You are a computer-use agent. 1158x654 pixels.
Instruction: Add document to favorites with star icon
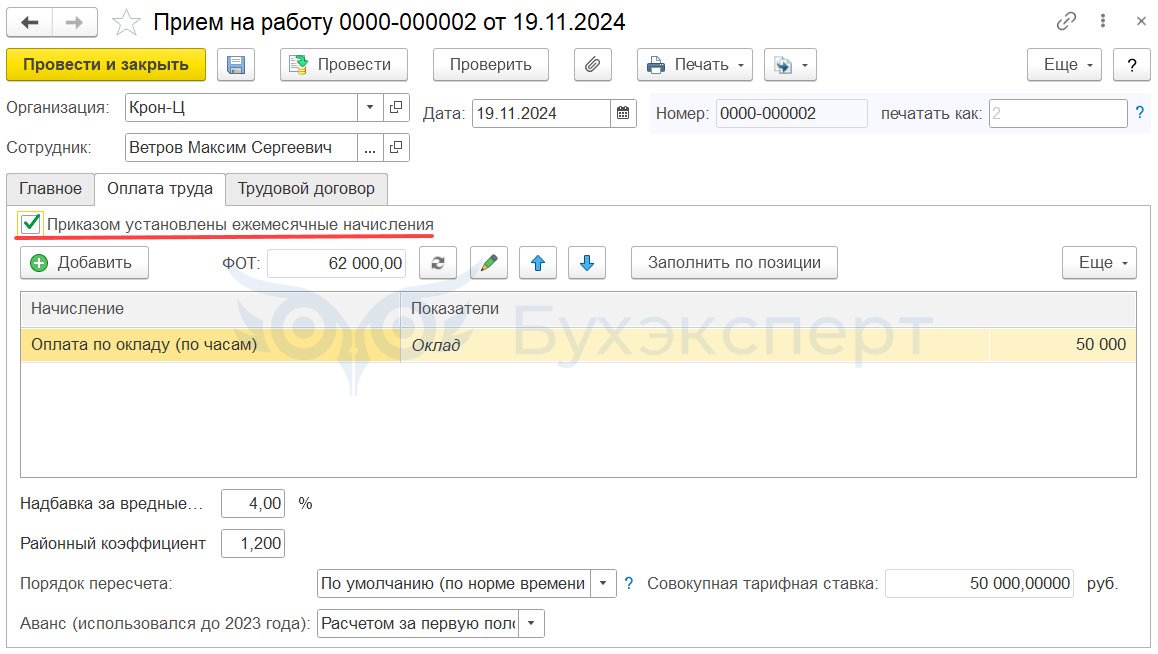click(126, 23)
